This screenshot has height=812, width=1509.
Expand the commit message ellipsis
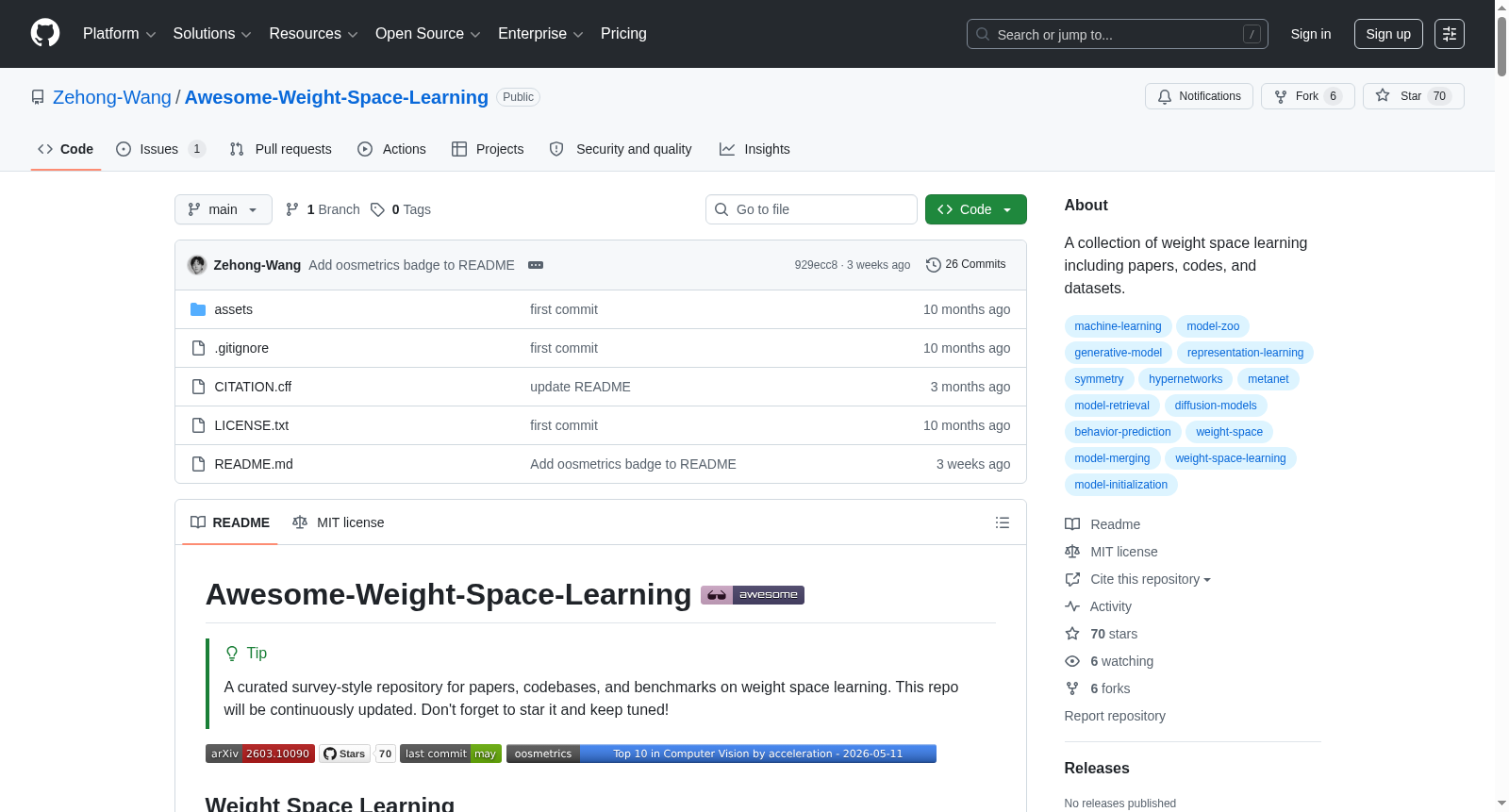[x=536, y=265]
